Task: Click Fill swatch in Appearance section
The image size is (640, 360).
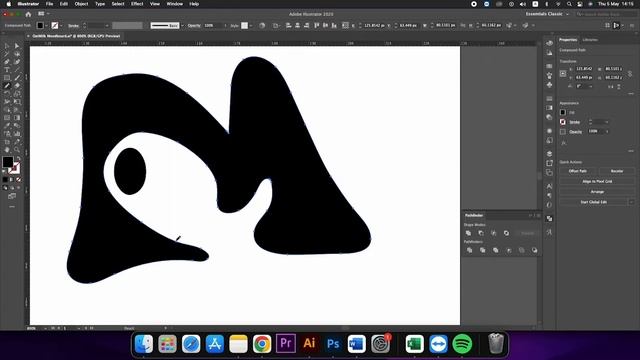Action: [563, 112]
